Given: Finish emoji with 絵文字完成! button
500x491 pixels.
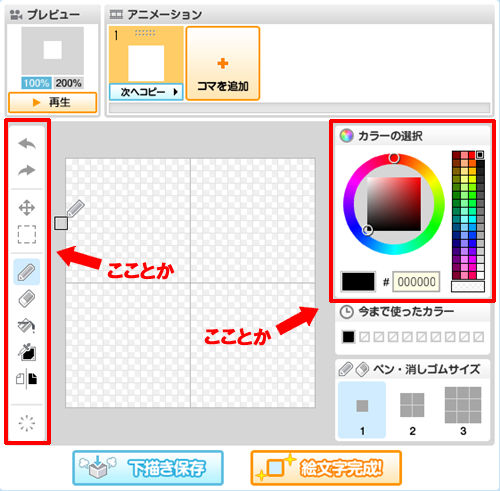Looking at the screenshot, I should click(x=326, y=468).
